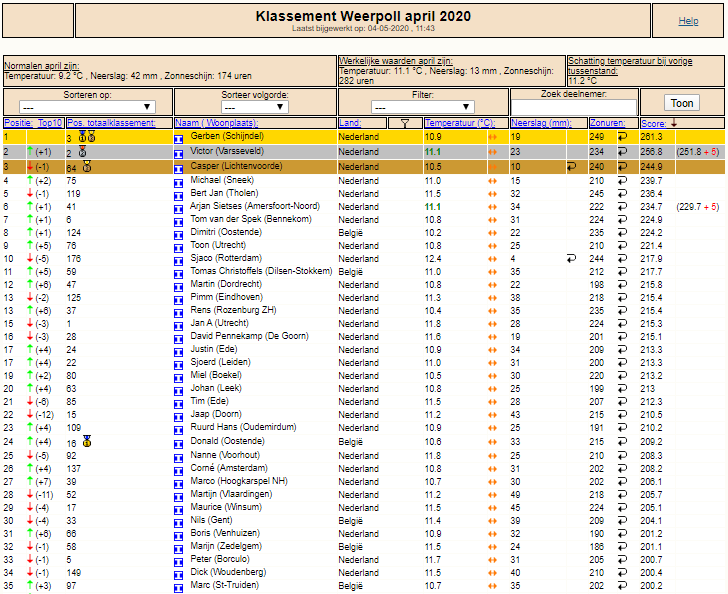Click the blue info icon beside Marc (St-Truiden)
The height and width of the screenshot is (594, 728).
click(x=178, y=588)
